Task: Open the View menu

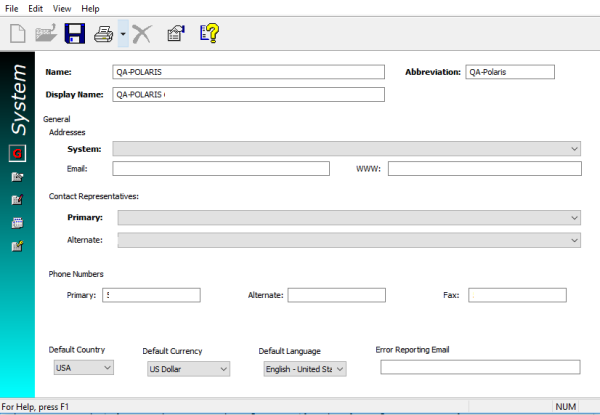Action: (62, 8)
